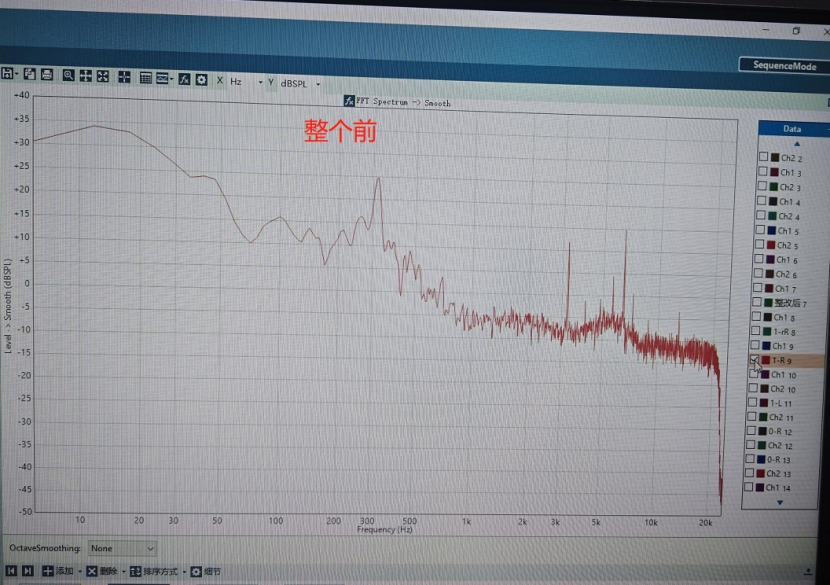Select the 0-R 12 data row label
This screenshot has width=830, height=585.
pyautogui.click(x=780, y=431)
